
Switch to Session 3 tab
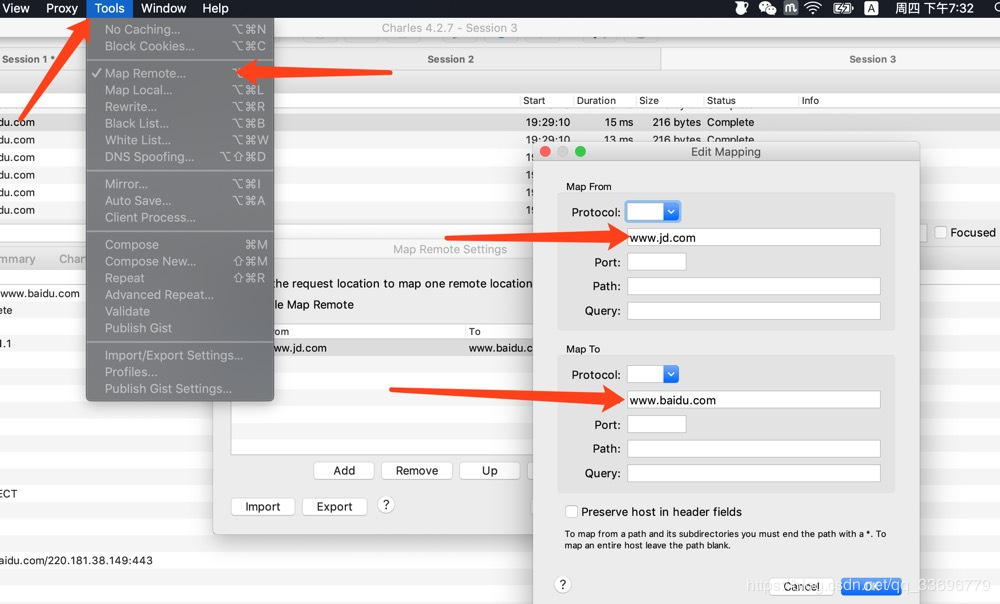click(x=872, y=59)
